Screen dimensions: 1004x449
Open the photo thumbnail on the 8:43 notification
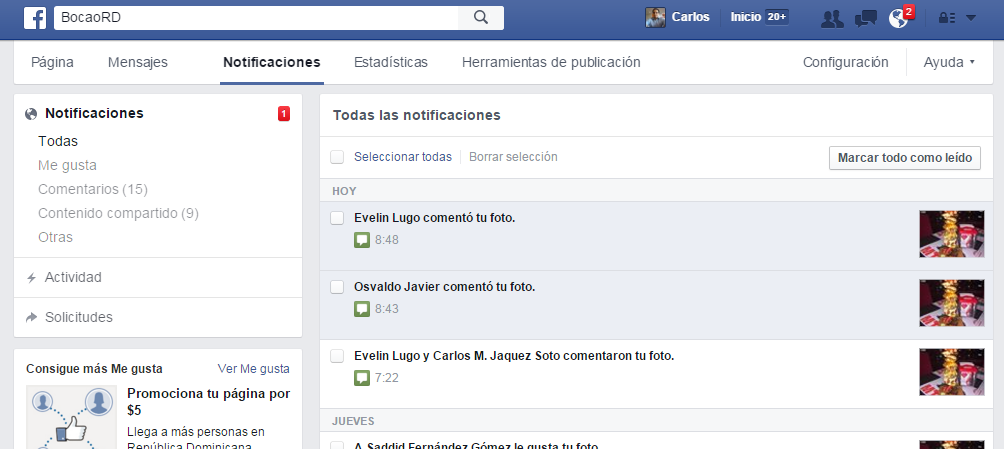951,303
